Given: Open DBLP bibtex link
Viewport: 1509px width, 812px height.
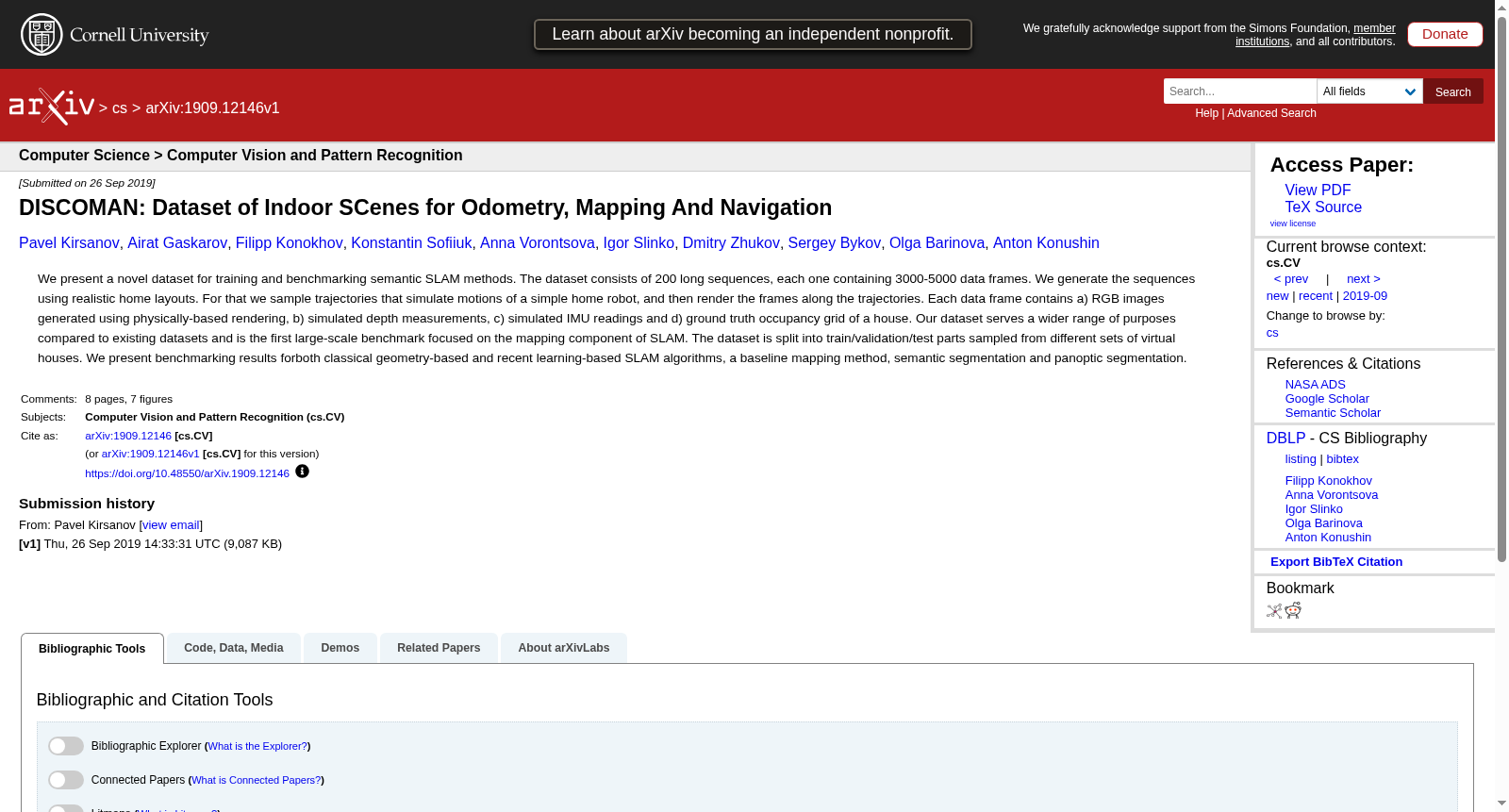Looking at the screenshot, I should click(1343, 459).
